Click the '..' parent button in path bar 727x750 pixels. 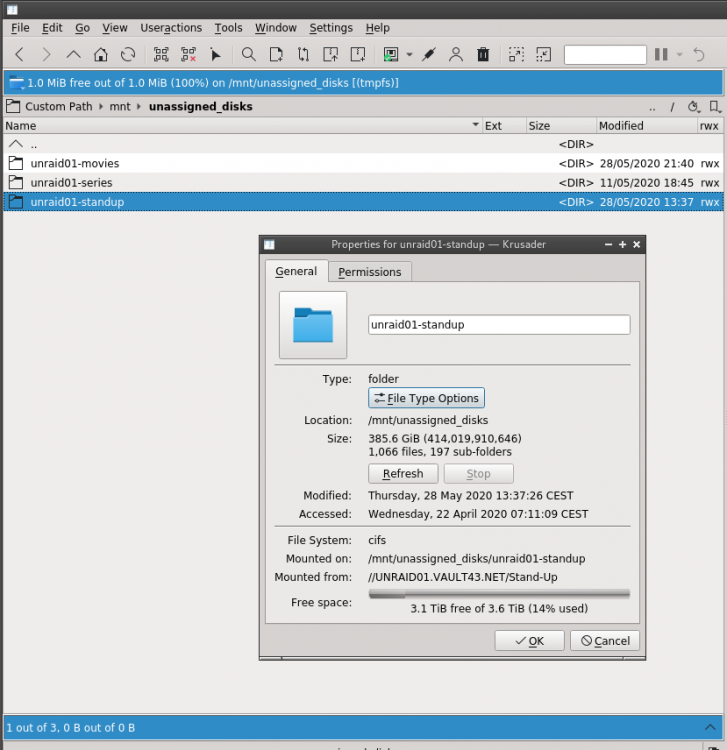click(652, 107)
